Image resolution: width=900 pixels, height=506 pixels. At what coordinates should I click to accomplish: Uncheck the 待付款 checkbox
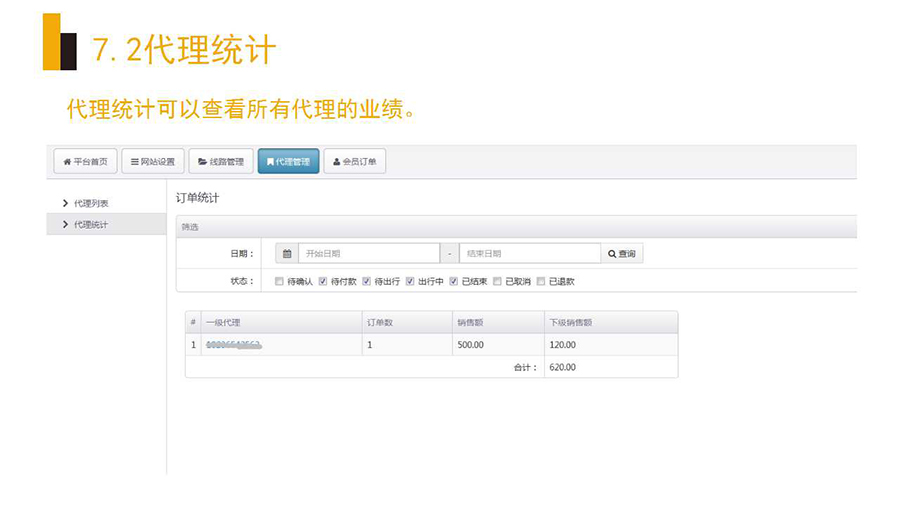tap(323, 281)
